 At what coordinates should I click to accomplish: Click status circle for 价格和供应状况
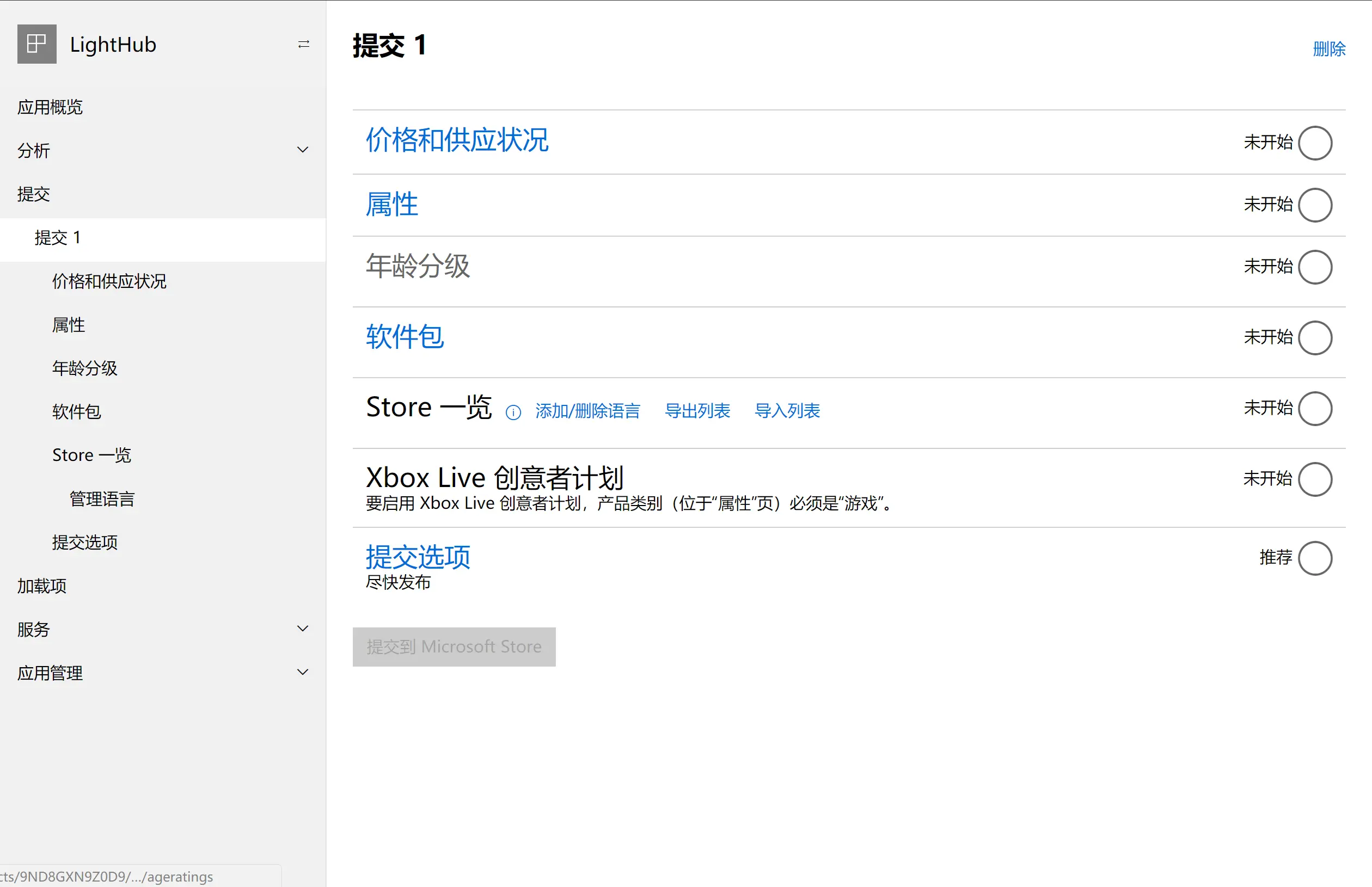(x=1314, y=143)
